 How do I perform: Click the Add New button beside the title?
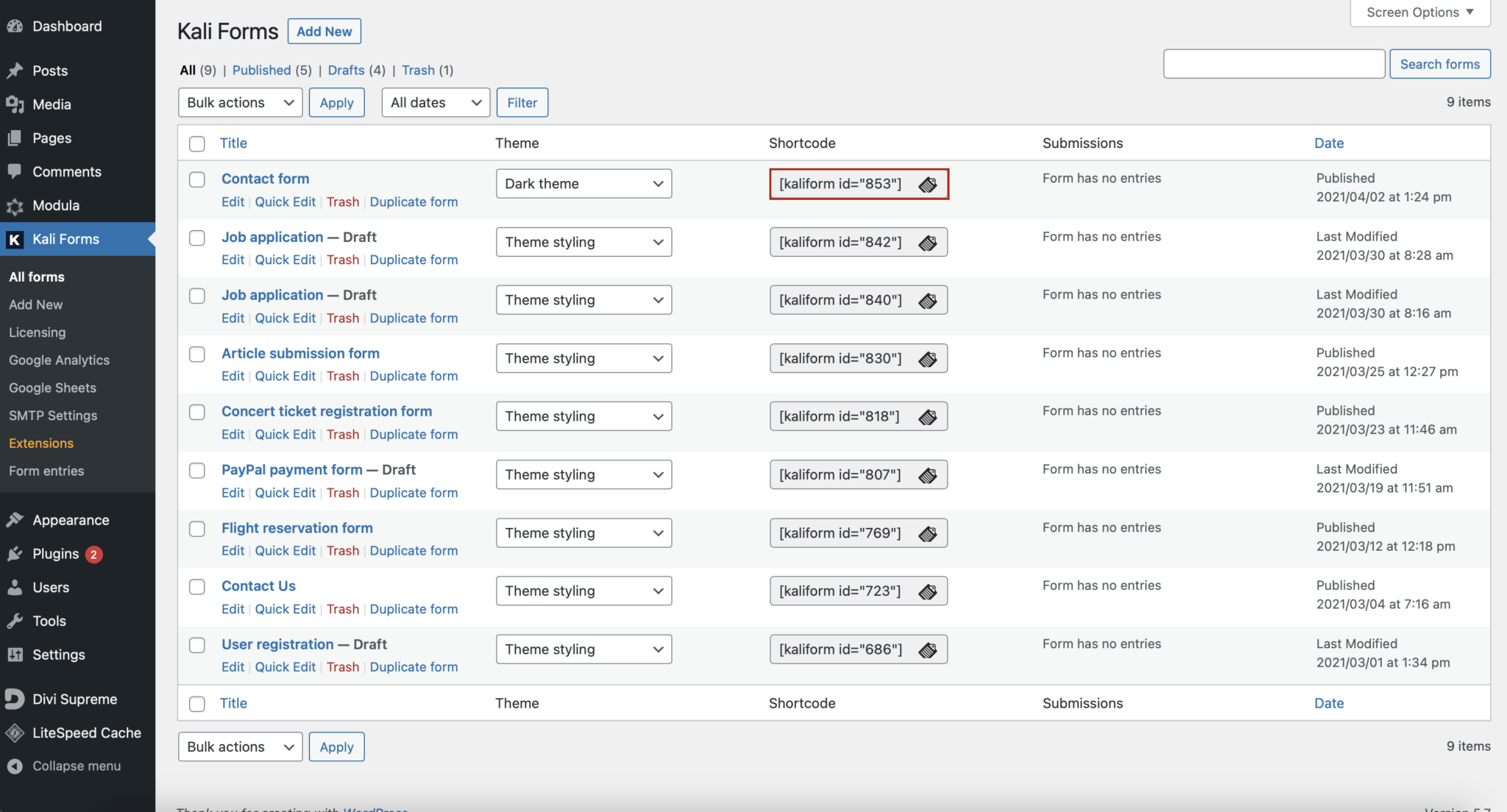[325, 32]
